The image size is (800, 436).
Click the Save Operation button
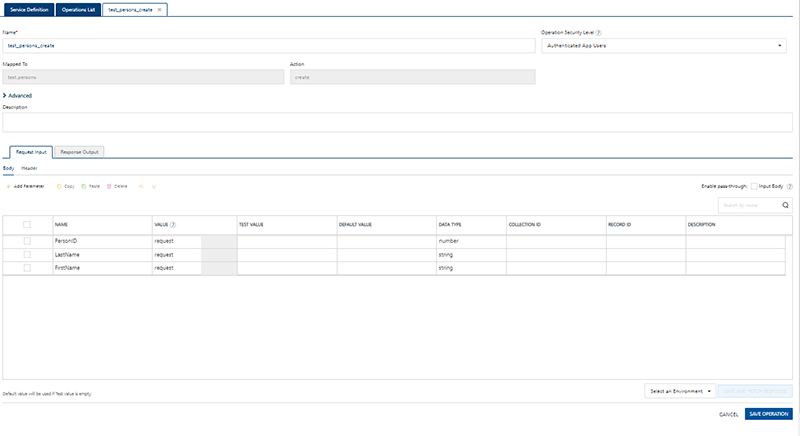tap(769, 414)
